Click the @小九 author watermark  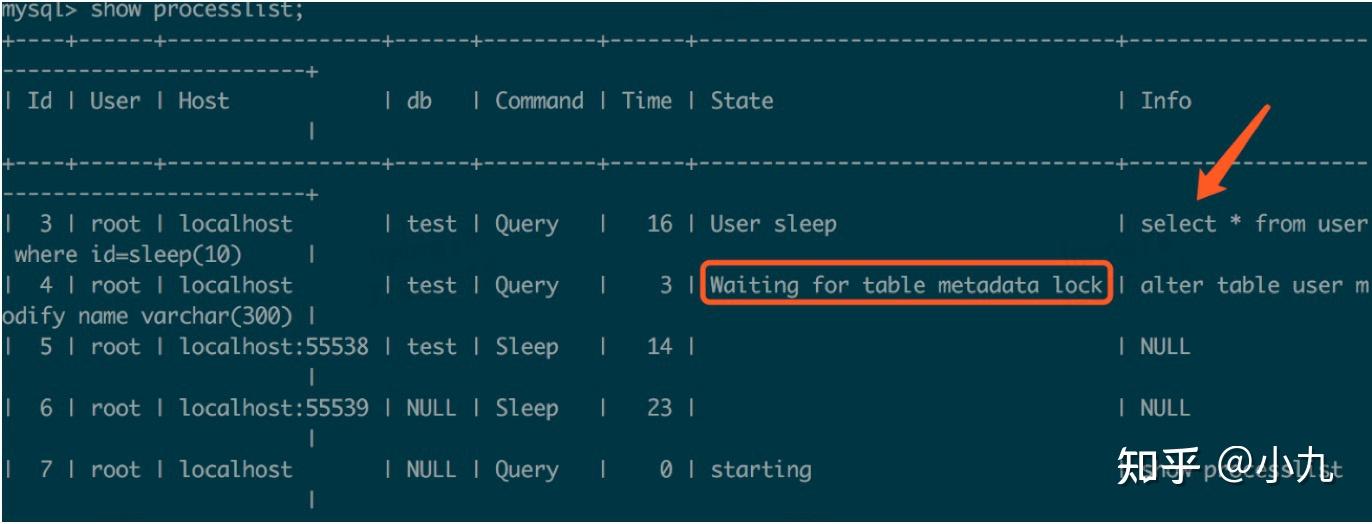(x=1274, y=467)
